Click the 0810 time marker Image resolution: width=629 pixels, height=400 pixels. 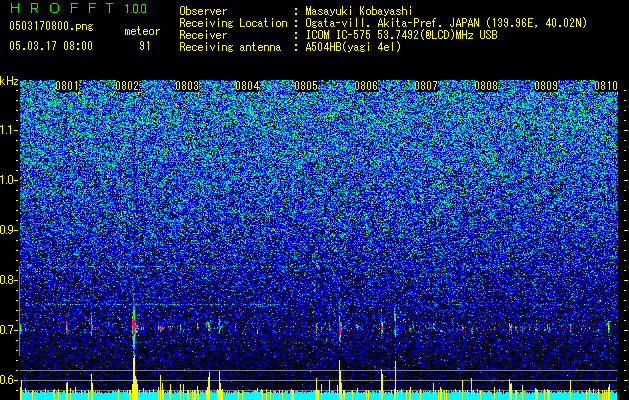[x=606, y=86]
